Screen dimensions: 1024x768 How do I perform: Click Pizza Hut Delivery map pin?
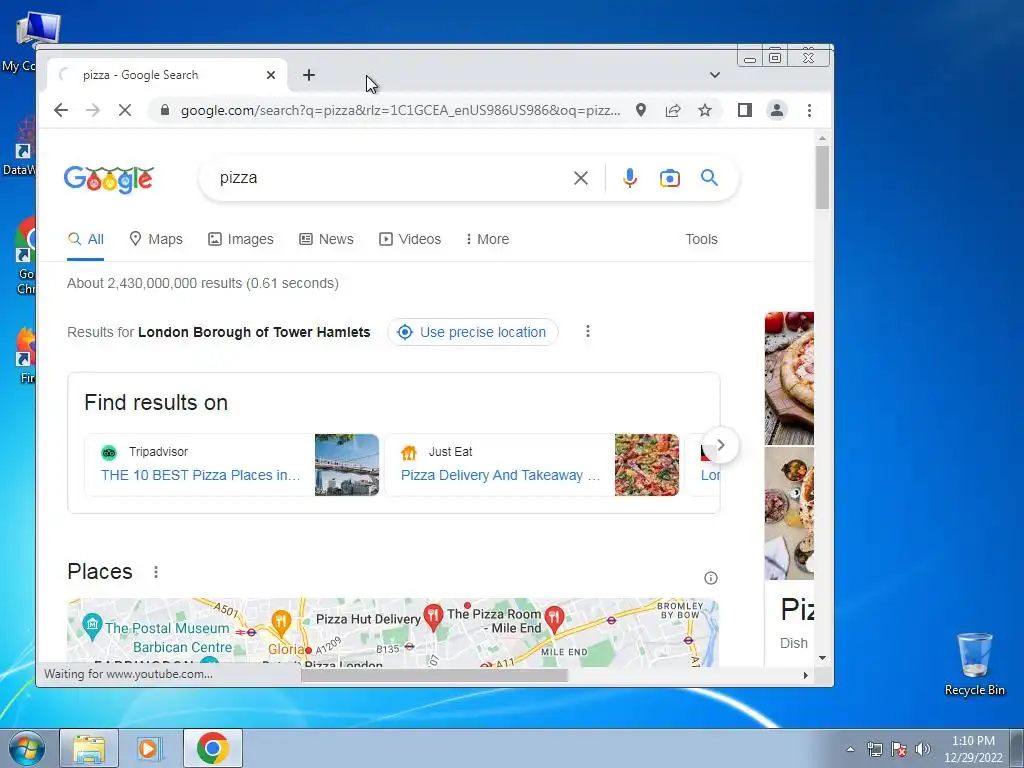coord(433,616)
